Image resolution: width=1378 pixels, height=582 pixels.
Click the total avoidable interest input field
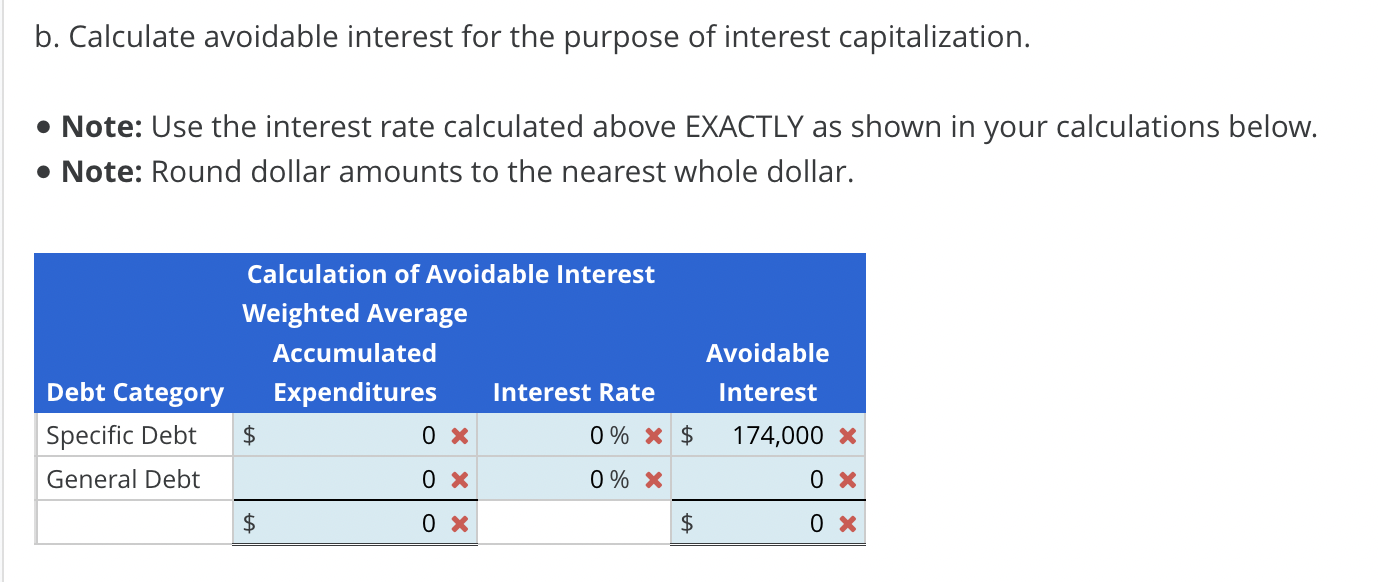(760, 522)
